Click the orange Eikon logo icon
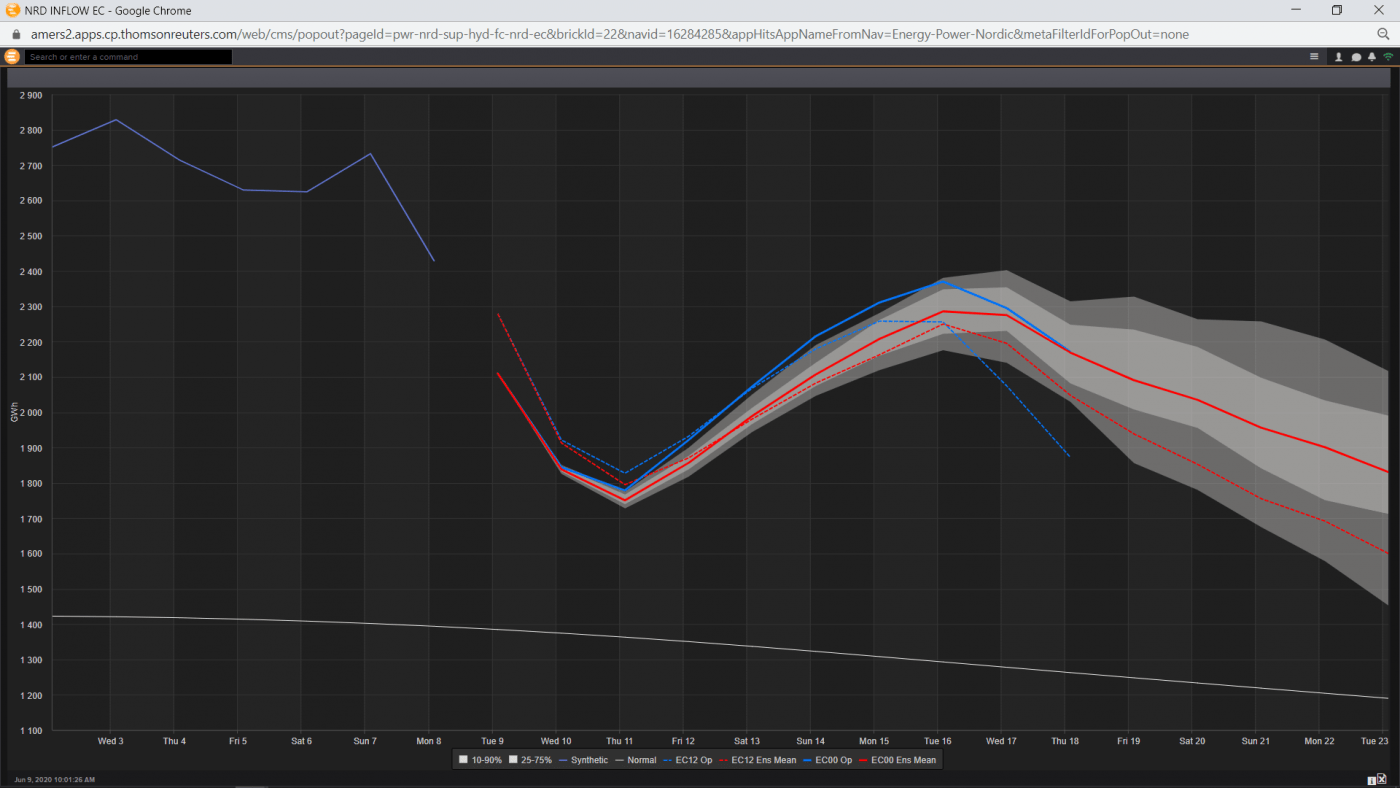1400x788 pixels. click(12, 57)
